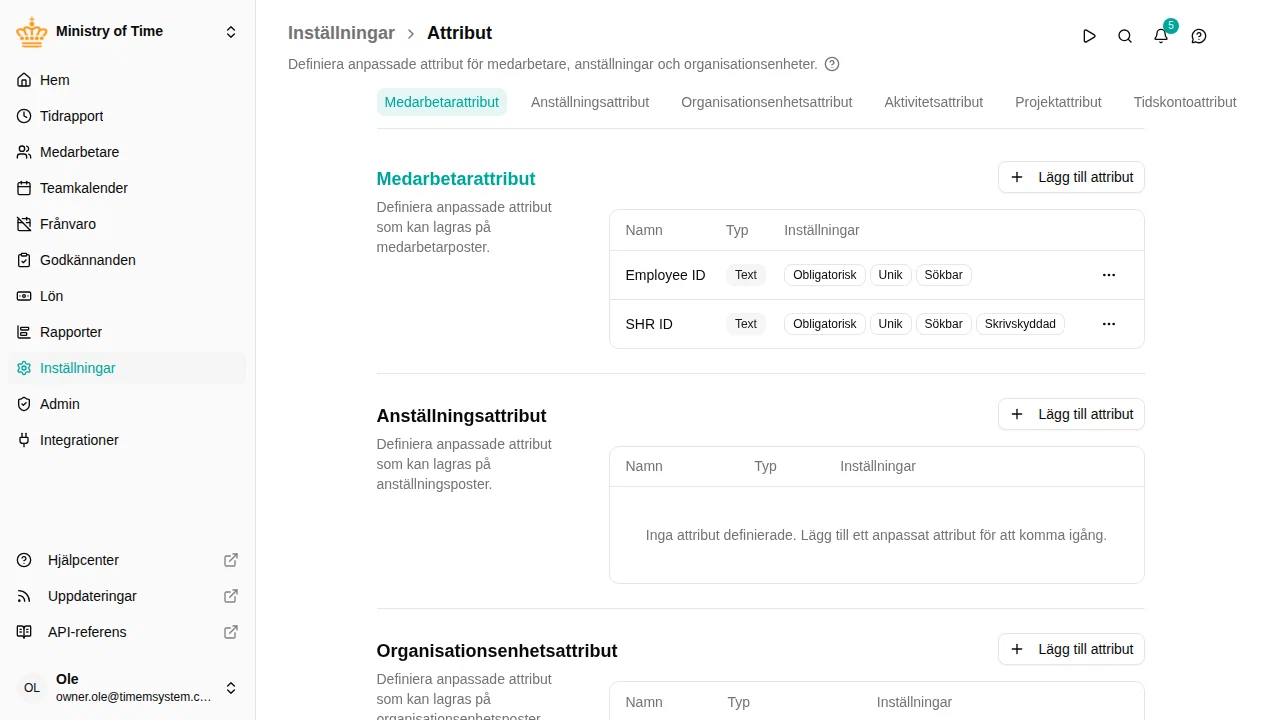This screenshot has width=1280, height=720.
Task: Add attribute under Anställningsattribut section
Action: 1071,414
